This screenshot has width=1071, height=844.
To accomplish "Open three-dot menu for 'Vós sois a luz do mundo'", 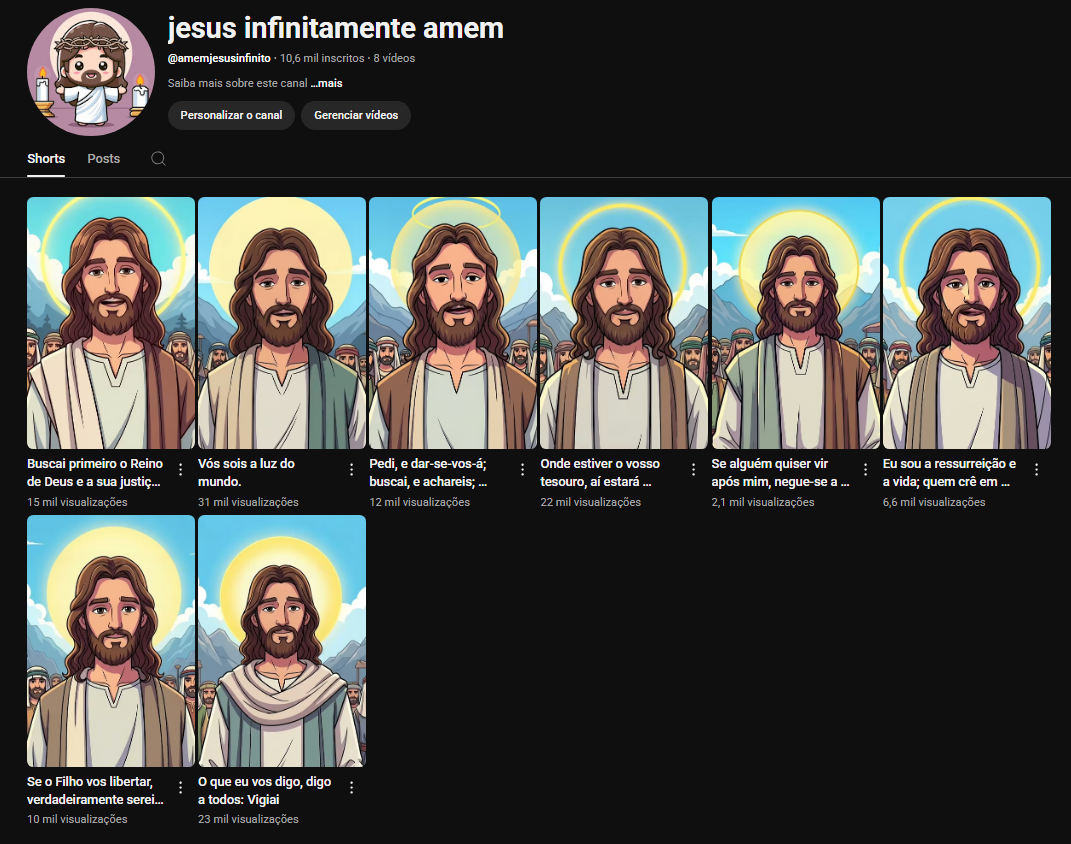I will point(352,469).
